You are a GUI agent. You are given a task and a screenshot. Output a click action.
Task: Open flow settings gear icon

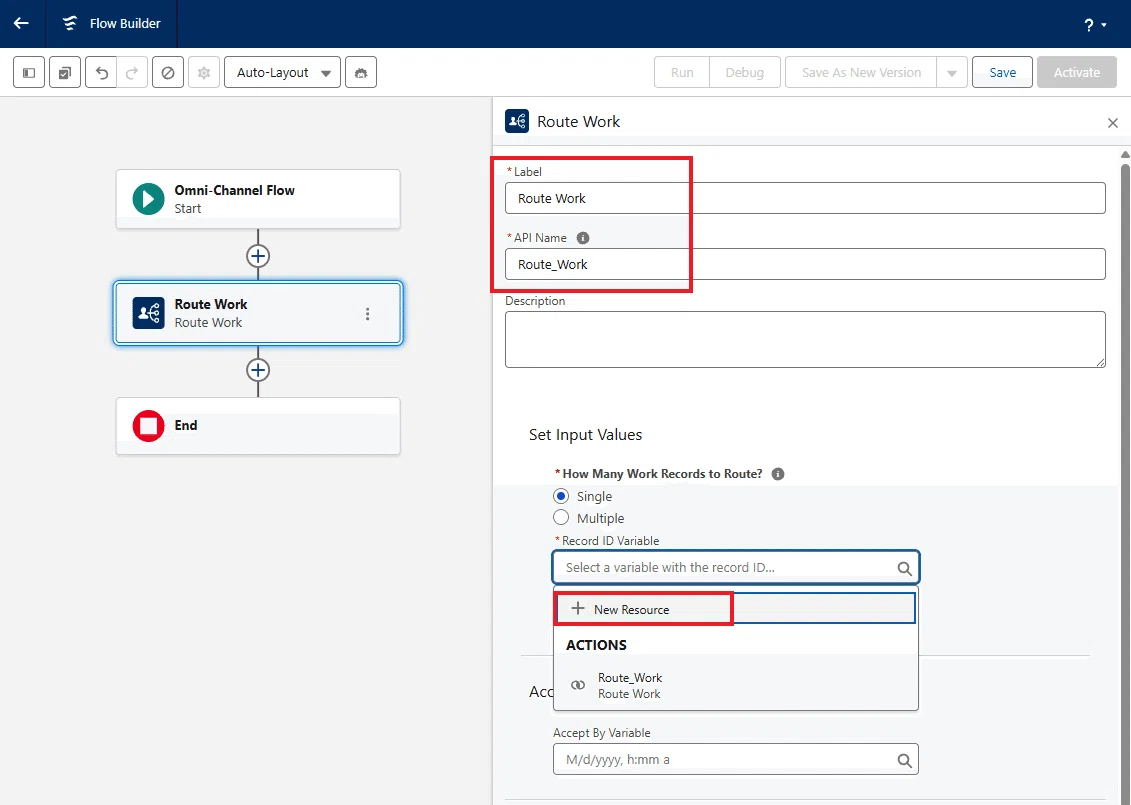(x=203, y=72)
